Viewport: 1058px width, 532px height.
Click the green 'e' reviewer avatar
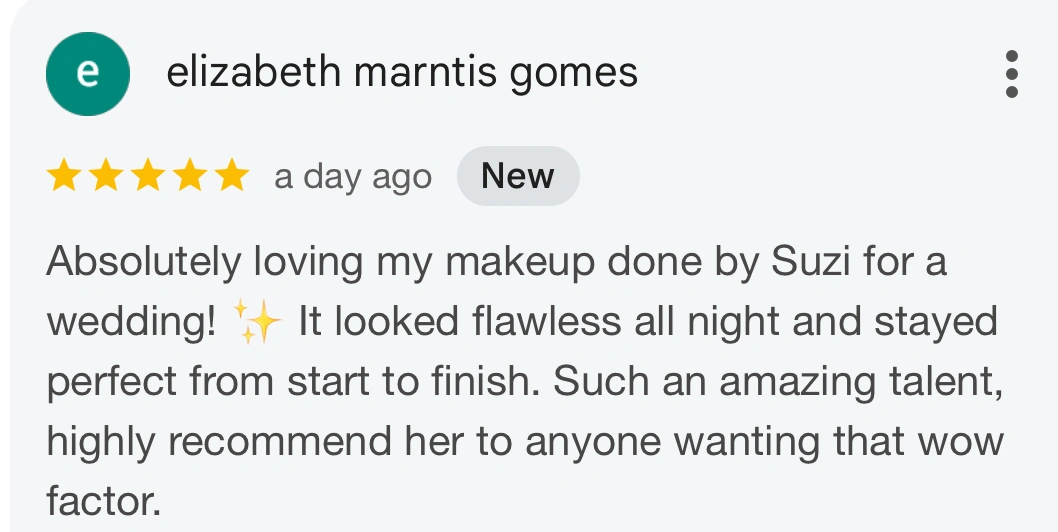pos(88,74)
